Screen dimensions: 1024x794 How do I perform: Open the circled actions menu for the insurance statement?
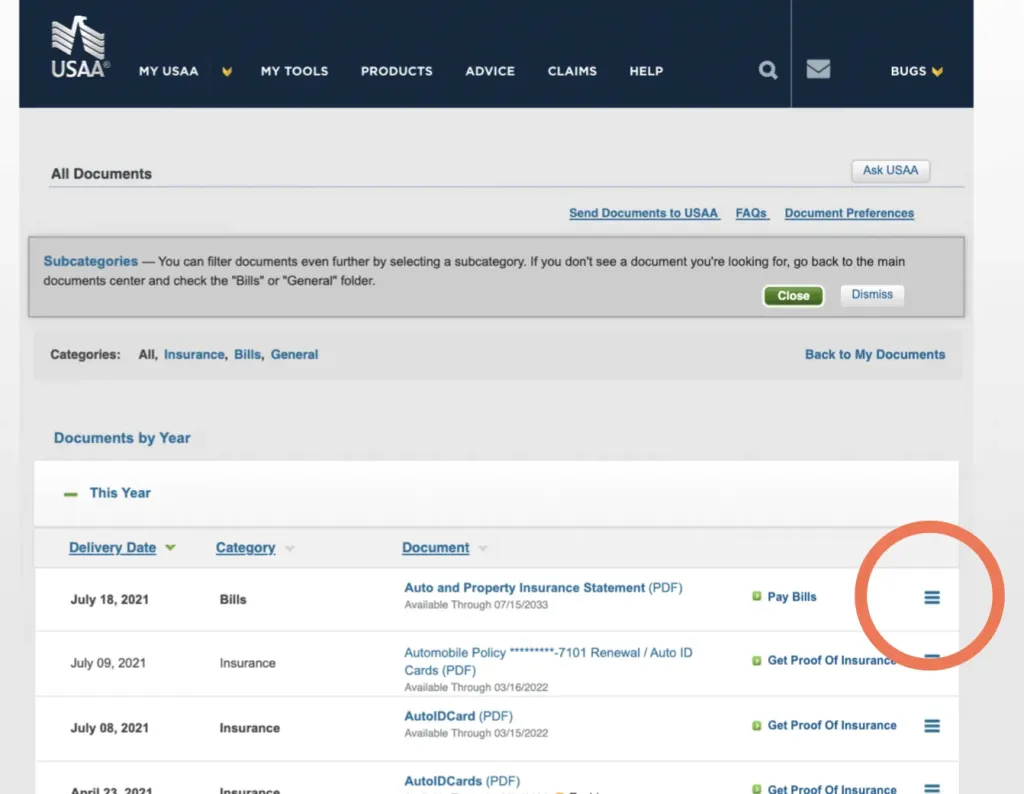pyautogui.click(x=931, y=596)
